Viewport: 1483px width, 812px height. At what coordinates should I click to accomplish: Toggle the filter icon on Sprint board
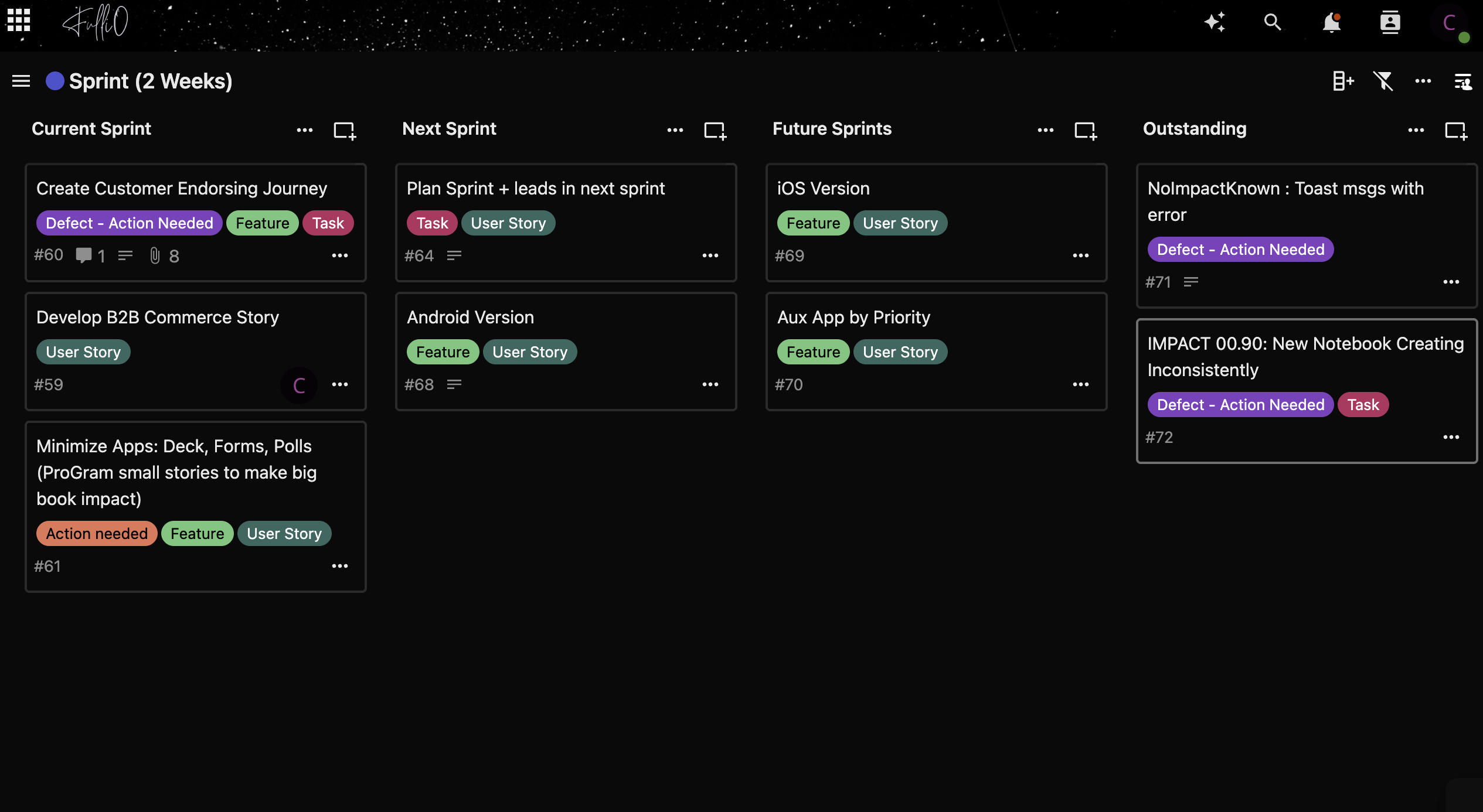(1383, 80)
